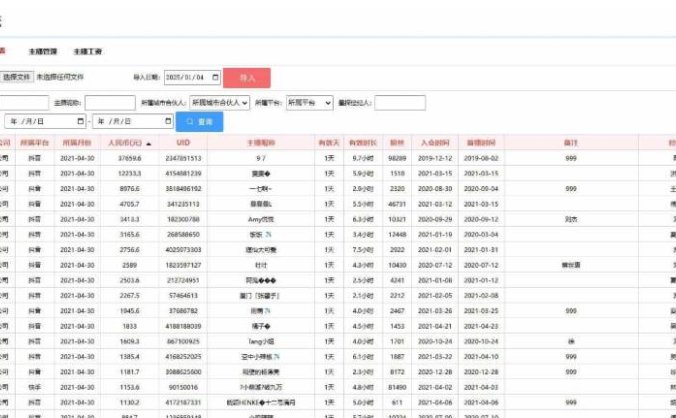Select the cell with amount 1945.6

(130, 311)
